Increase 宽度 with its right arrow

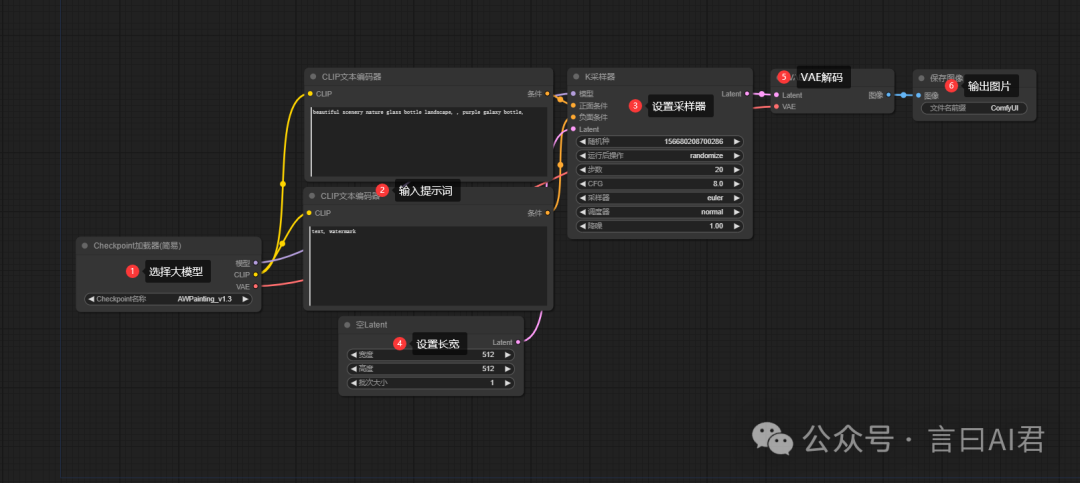[508, 355]
